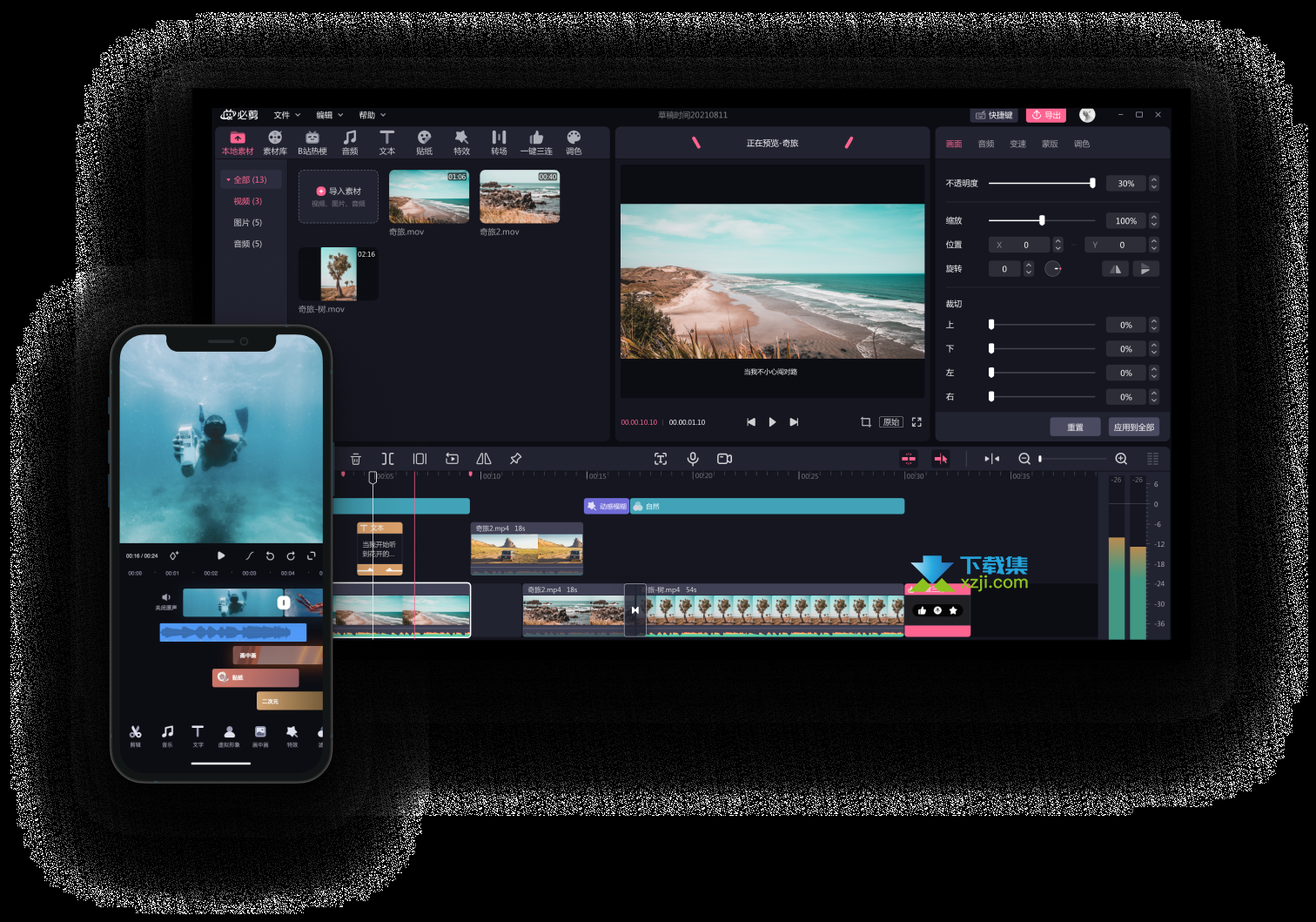Switch to the 变速 speed tab
The image size is (1316, 922).
coord(1017,144)
